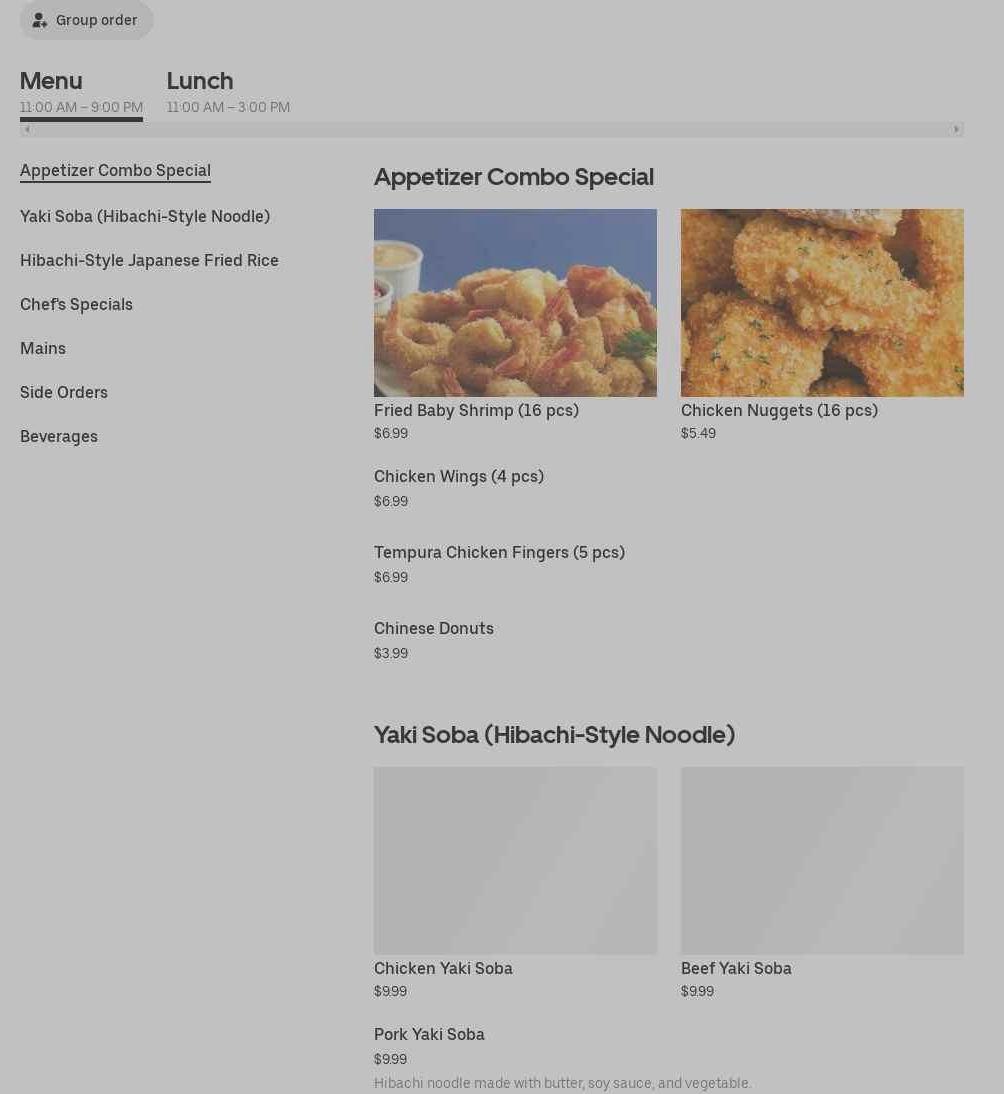Navigate to Mains category
The image size is (1004, 1094).
(x=43, y=348)
